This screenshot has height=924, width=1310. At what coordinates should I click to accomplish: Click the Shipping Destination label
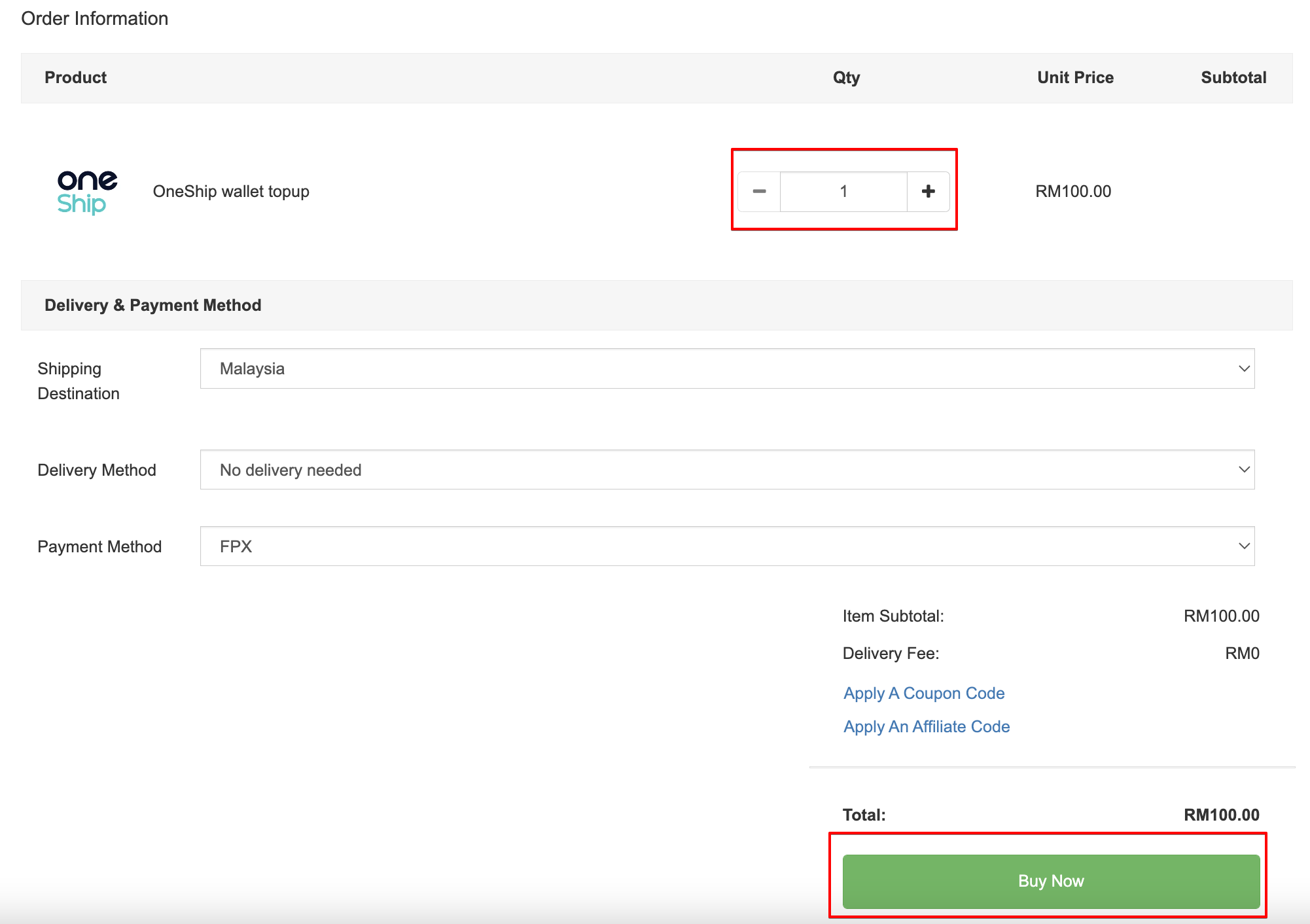tap(79, 381)
